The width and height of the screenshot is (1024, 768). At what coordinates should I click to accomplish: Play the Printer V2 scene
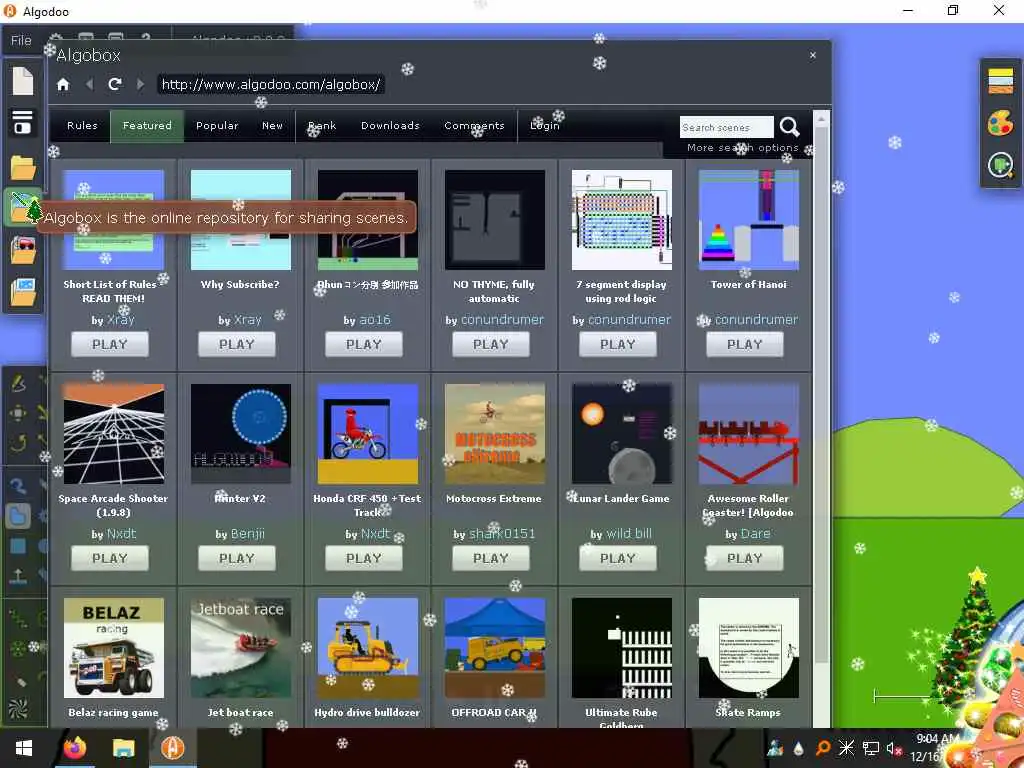pos(236,558)
